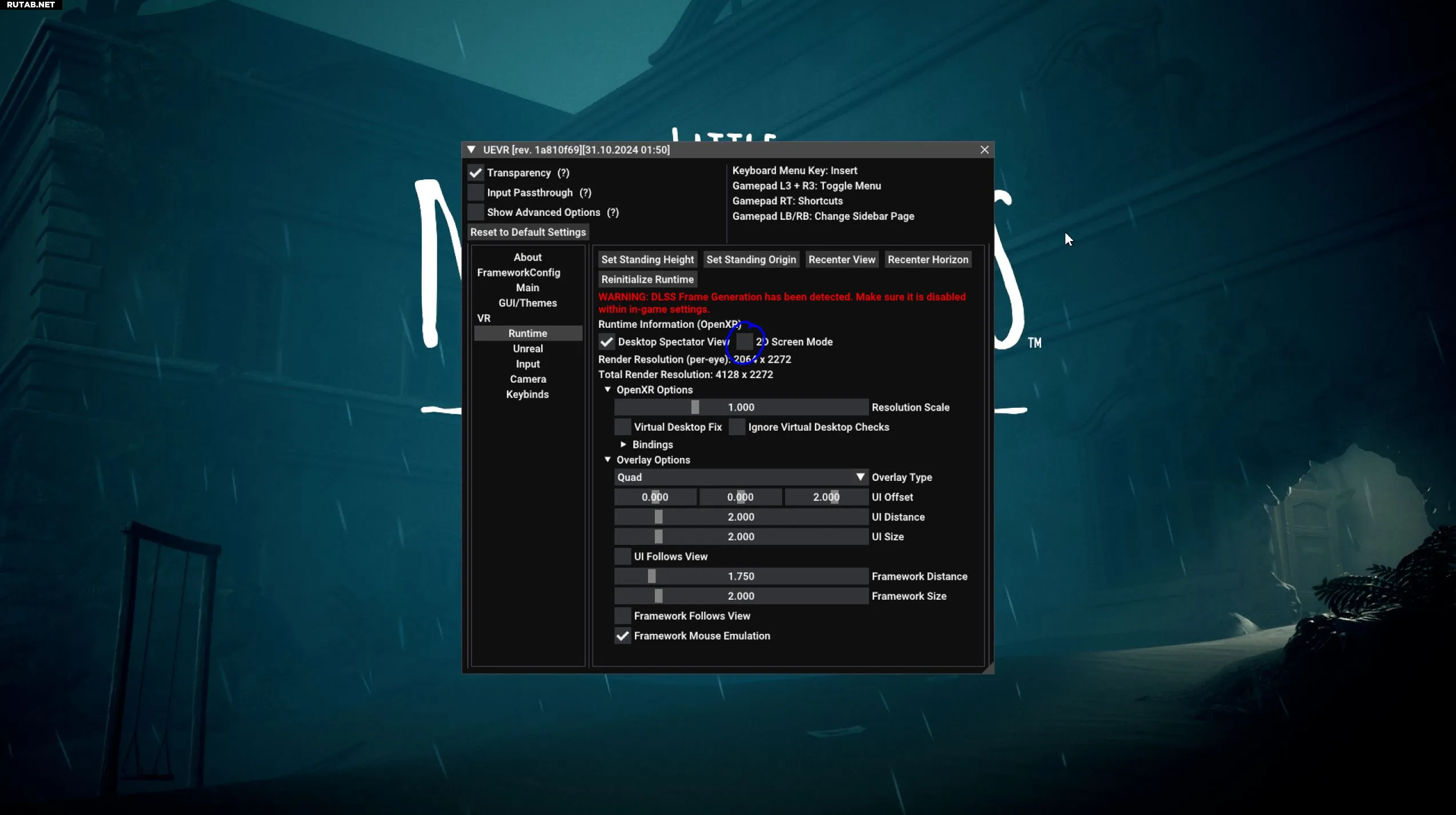
Task: Enable 2D Screen Mode checkbox
Action: coord(745,342)
